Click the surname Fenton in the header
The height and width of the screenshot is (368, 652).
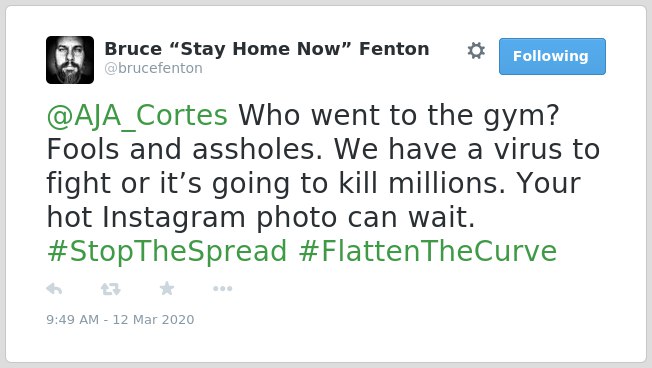[394, 49]
